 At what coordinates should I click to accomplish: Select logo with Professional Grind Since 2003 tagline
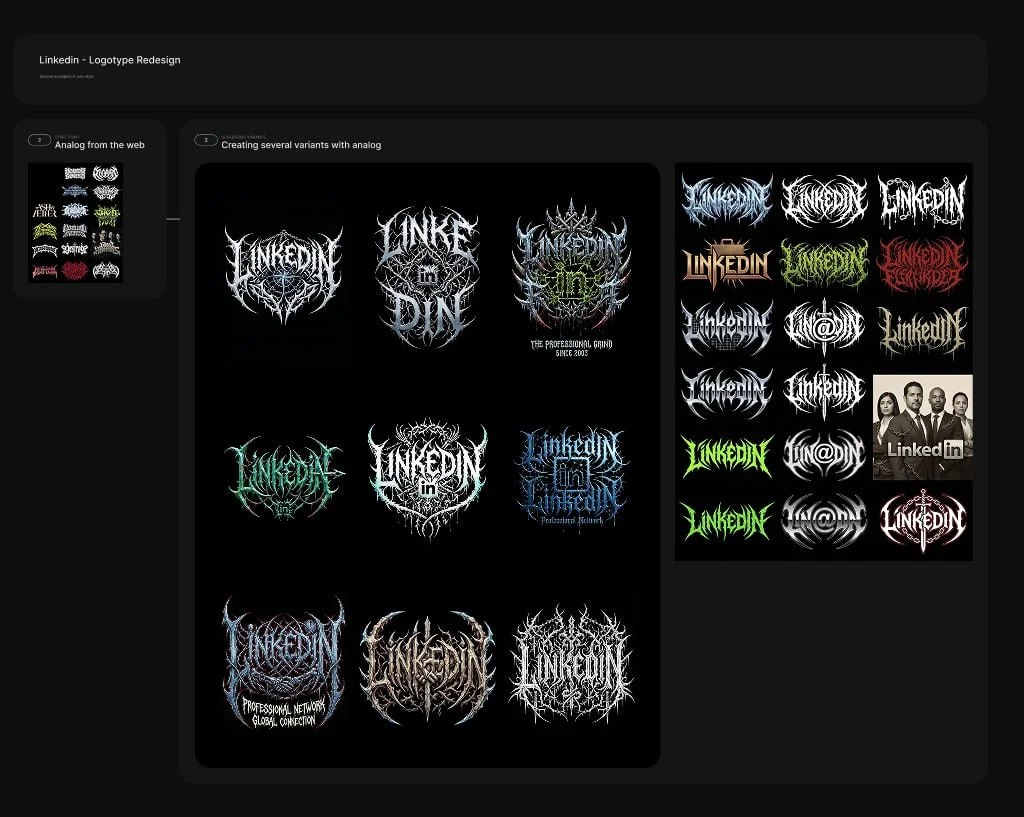[x=571, y=278]
